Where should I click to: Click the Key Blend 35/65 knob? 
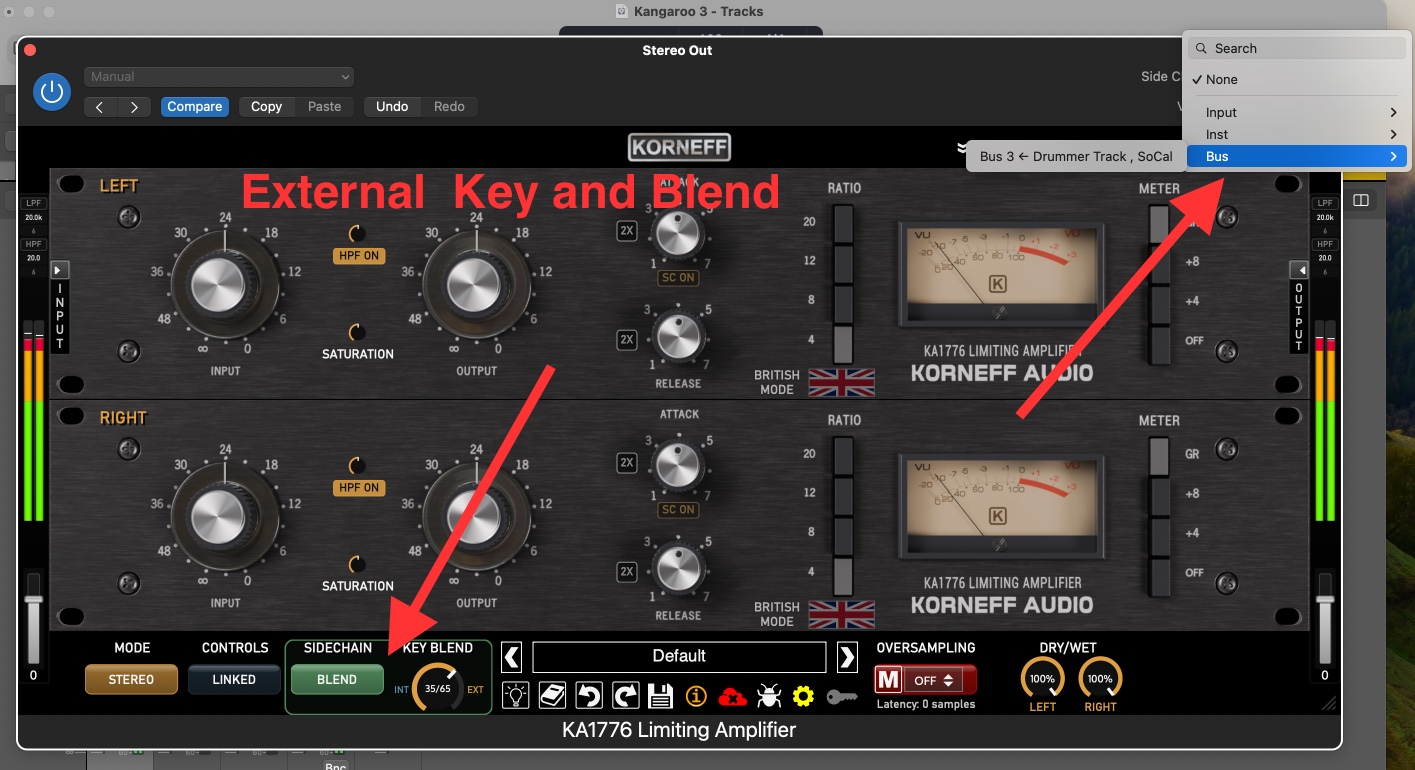(x=438, y=688)
